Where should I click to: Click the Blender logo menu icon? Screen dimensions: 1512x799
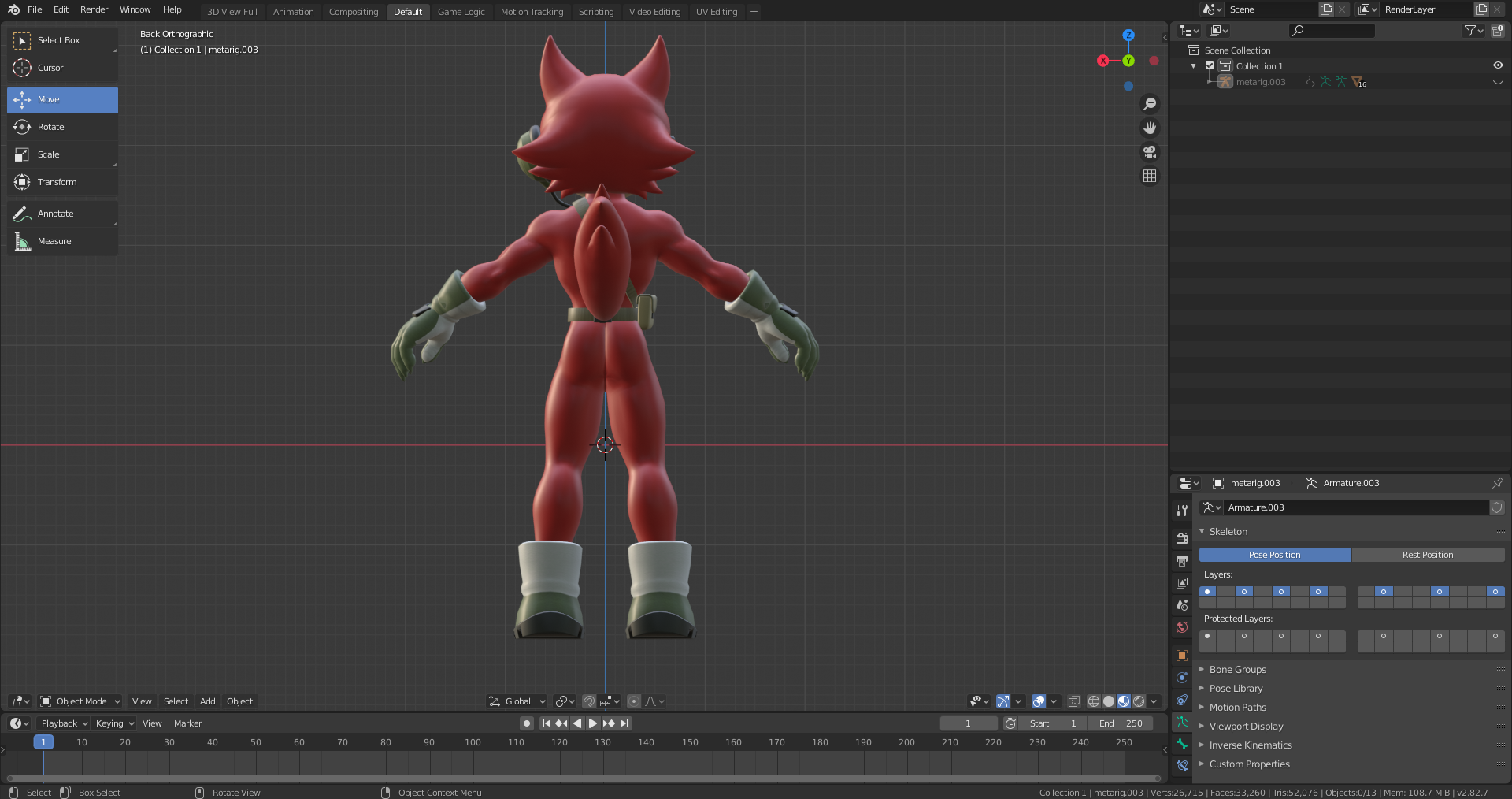(13, 9)
